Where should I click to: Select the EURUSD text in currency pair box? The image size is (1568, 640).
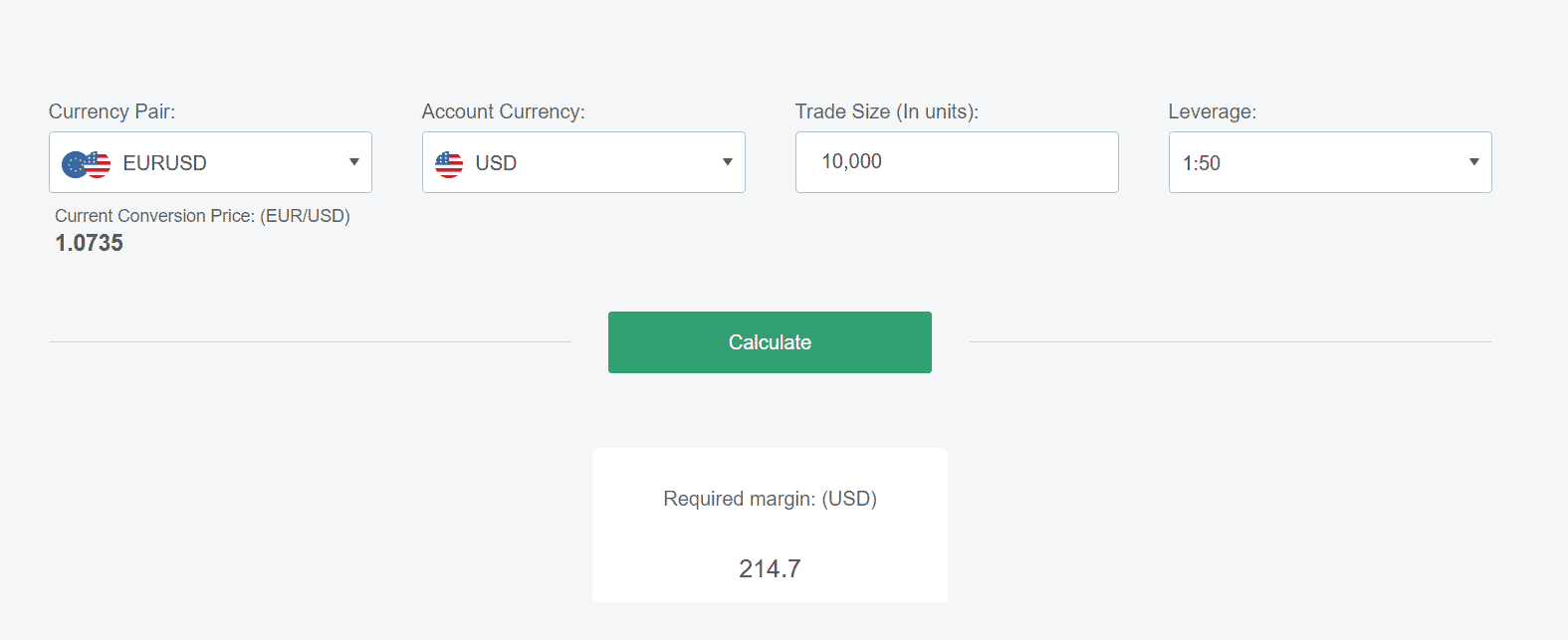(165, 163)
